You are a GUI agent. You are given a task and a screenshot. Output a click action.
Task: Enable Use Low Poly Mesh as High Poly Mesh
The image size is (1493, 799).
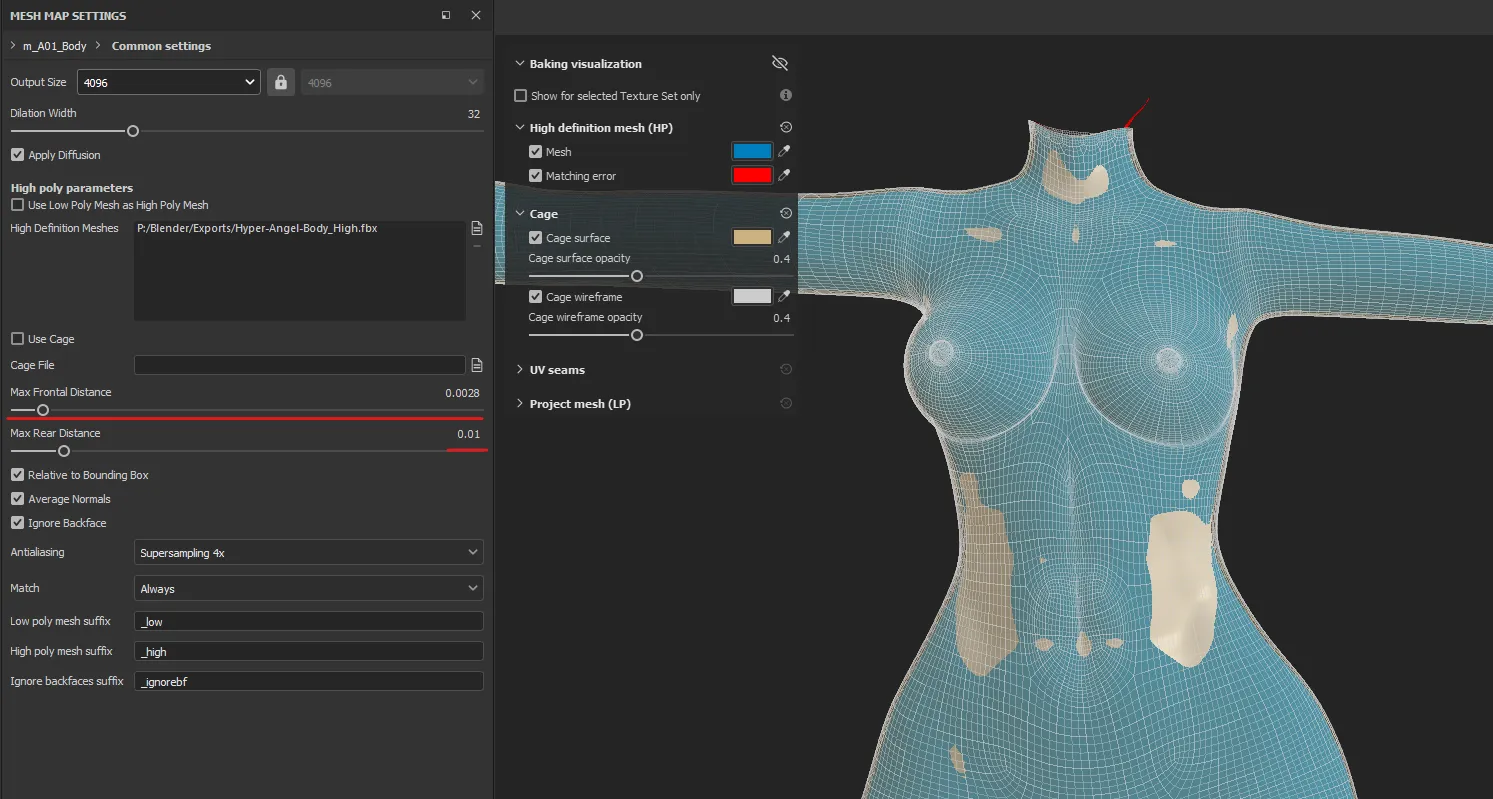[17, 205]
